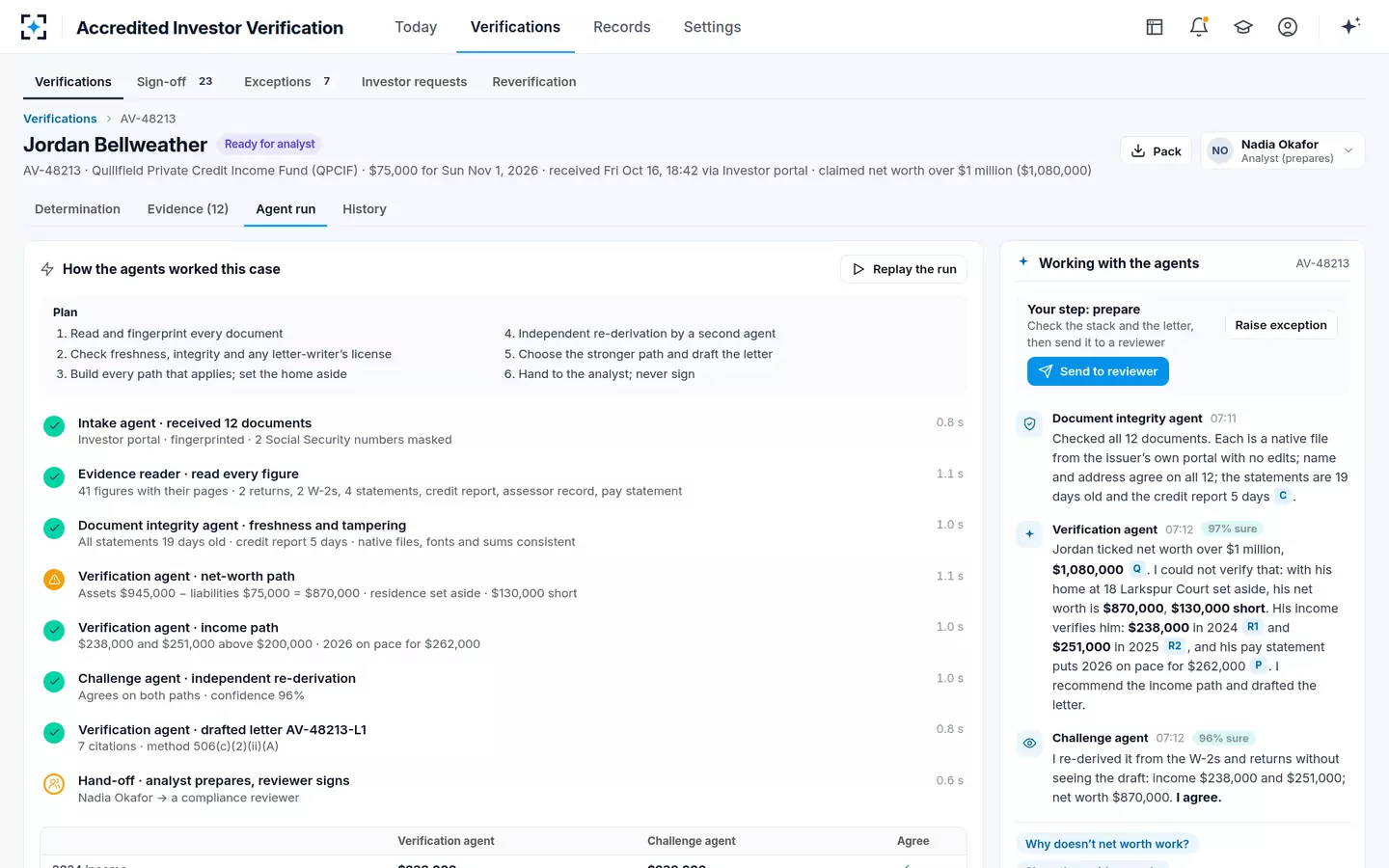Select 'Verification agent · income path' step
The image size is (1389, 868).
pos(504,636)
